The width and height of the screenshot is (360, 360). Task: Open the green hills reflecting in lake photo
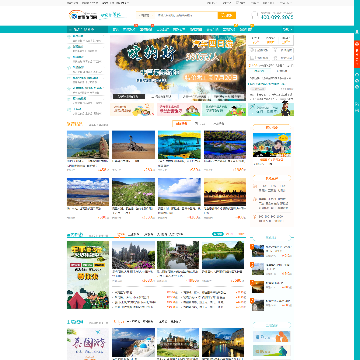click(x=223, y=255)
